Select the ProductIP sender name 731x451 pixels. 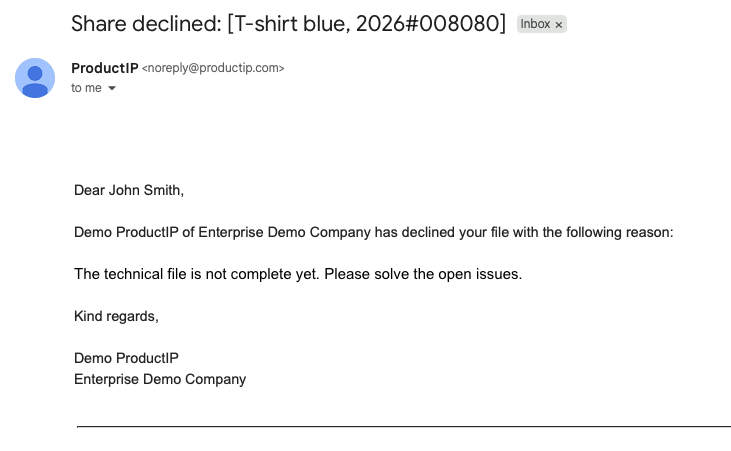tap(104, 68)
